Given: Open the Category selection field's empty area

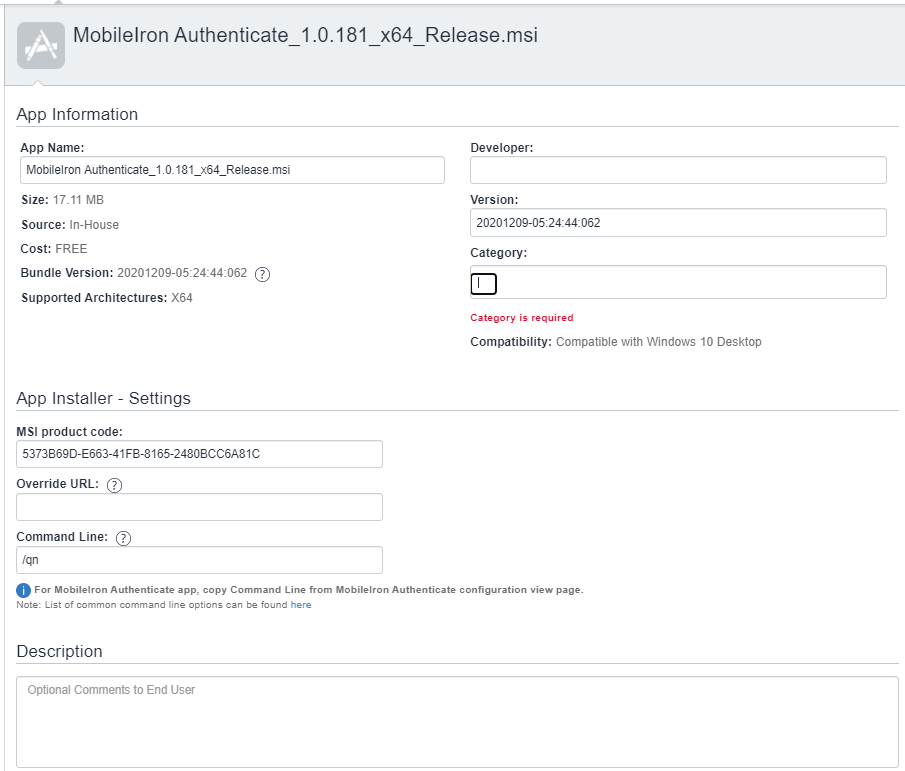Looking at the screenshot, I should click(690, 282).
